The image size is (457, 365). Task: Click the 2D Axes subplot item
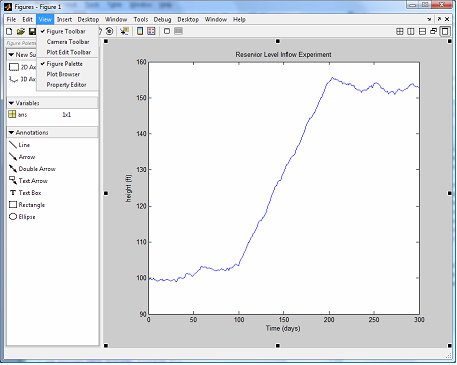pos(22,67)
